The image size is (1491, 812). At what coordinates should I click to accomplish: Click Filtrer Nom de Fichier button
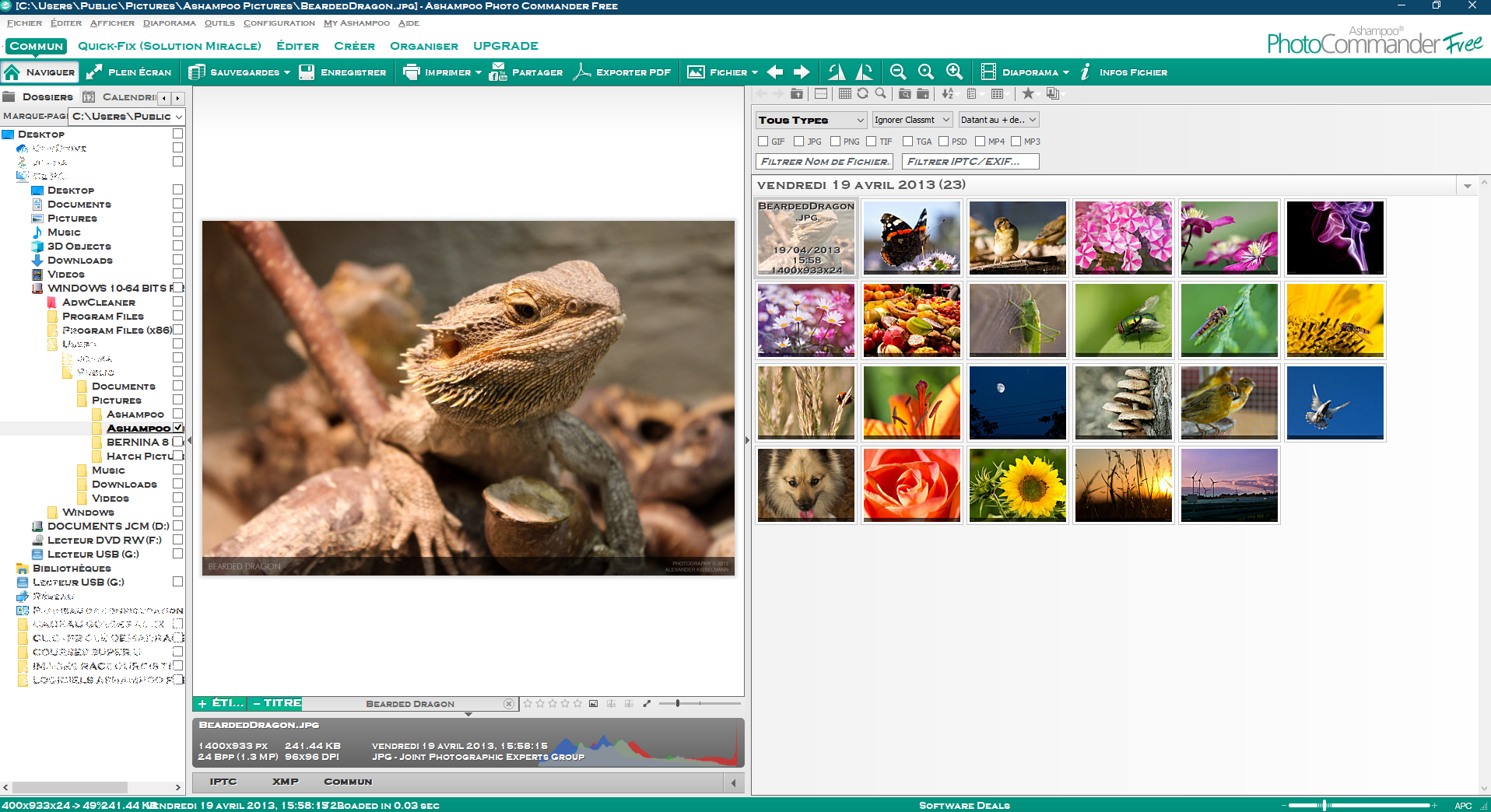click(824, 162)
